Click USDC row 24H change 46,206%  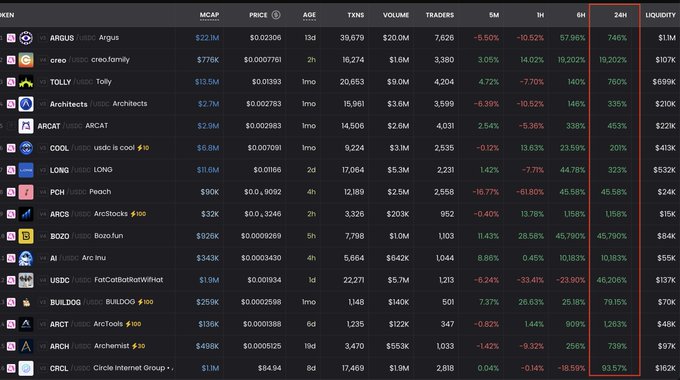click(x=612, y=280)
